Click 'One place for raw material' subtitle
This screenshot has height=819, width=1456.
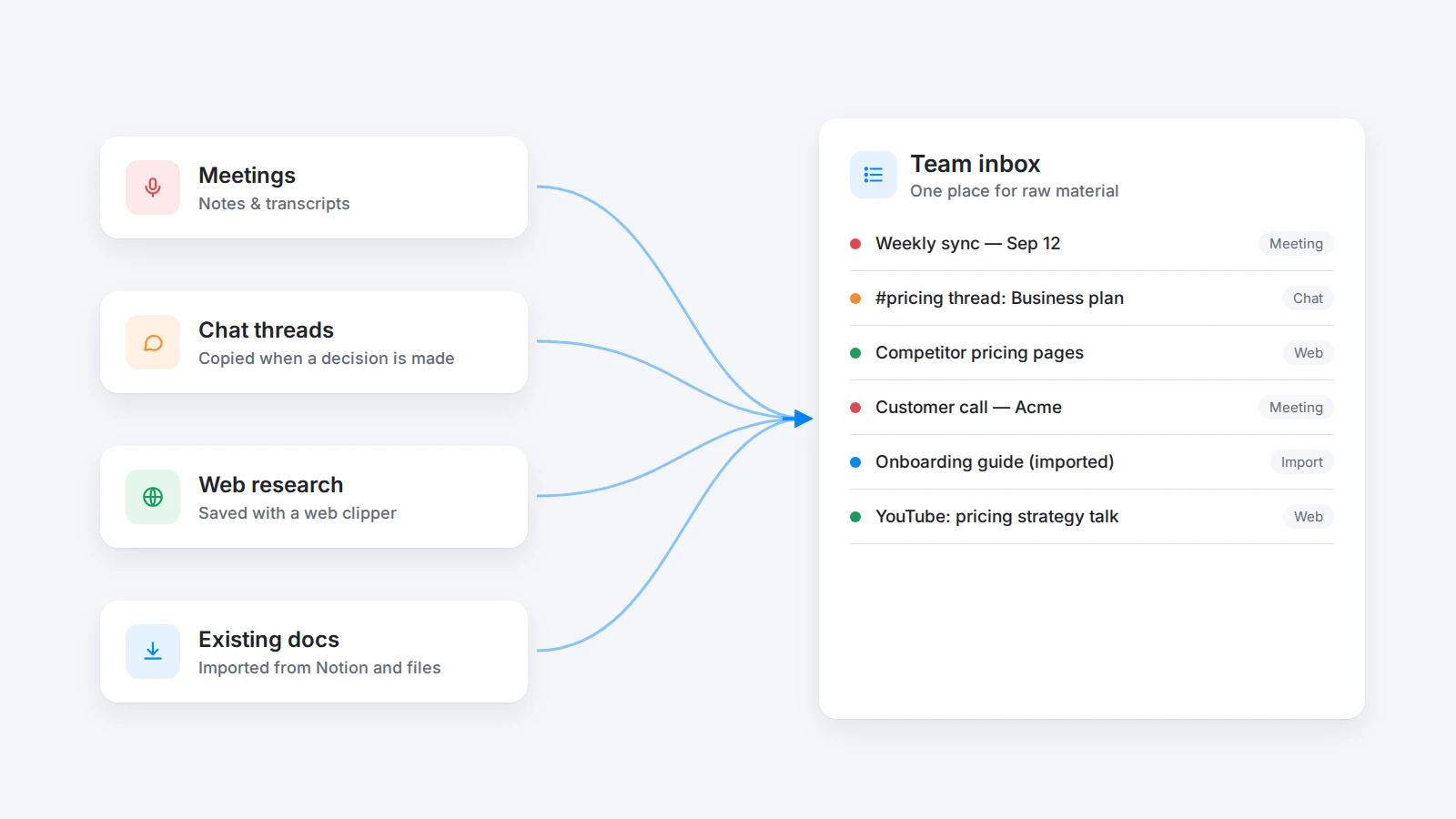(x=1014, y=191)
